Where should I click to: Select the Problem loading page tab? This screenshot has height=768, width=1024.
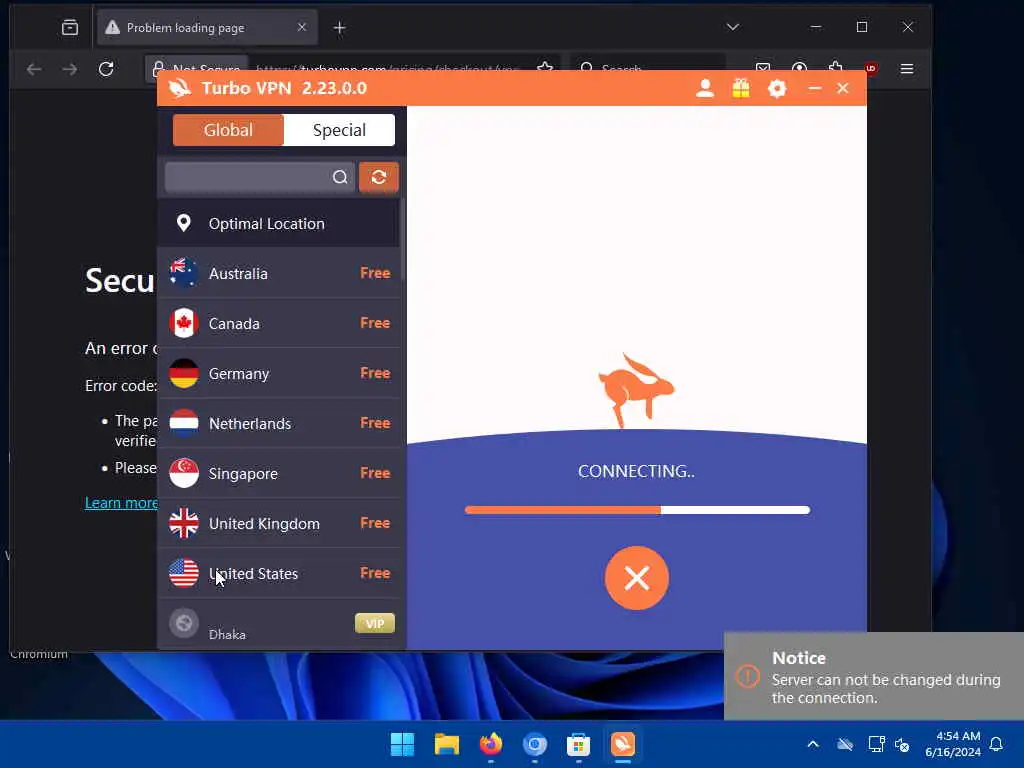(207, 27)
